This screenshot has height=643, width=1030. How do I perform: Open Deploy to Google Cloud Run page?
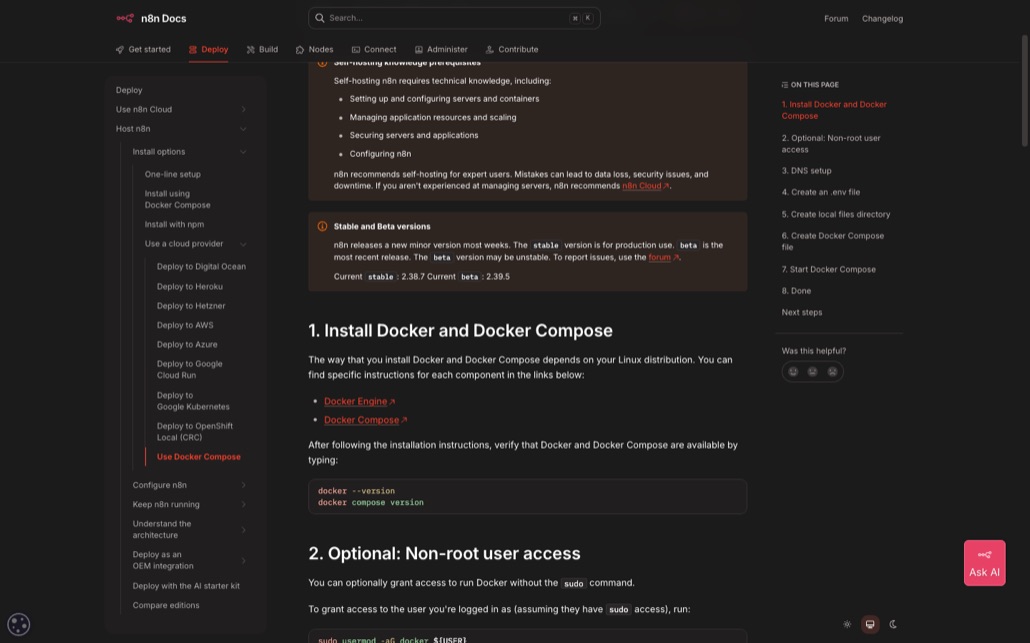pyautogui.click(x=189, y=370)
